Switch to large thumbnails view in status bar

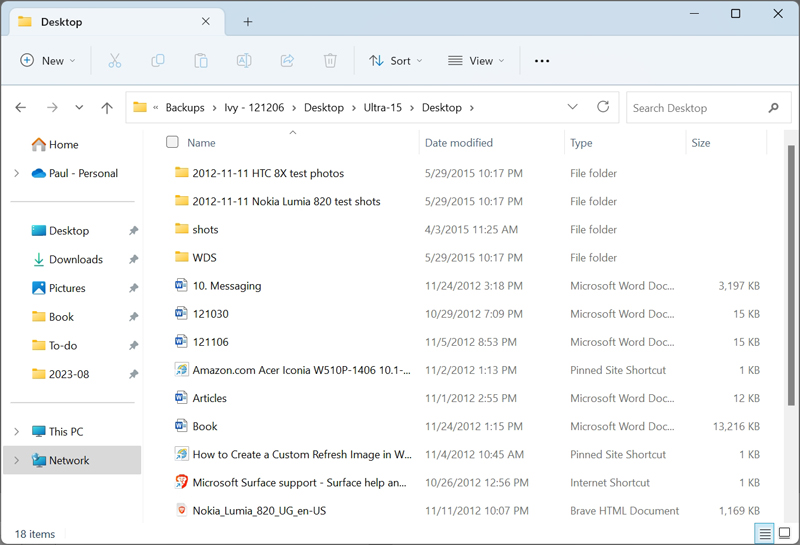785,534
